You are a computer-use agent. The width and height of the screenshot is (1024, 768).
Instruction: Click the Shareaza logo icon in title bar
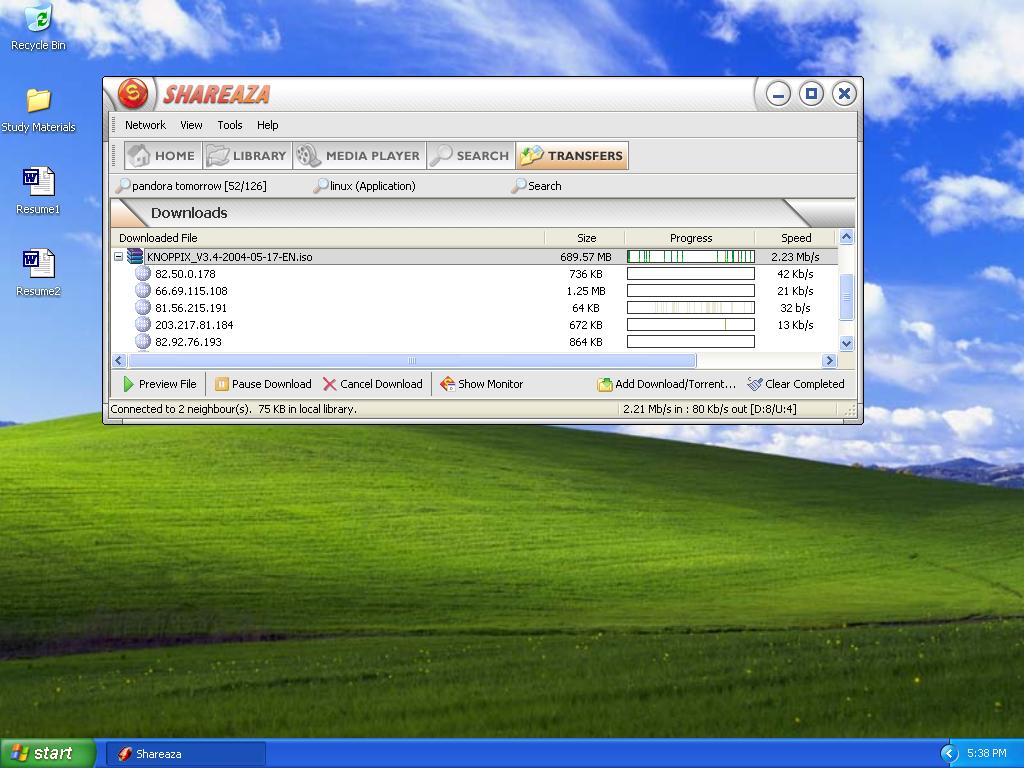[x=133, y=94]
